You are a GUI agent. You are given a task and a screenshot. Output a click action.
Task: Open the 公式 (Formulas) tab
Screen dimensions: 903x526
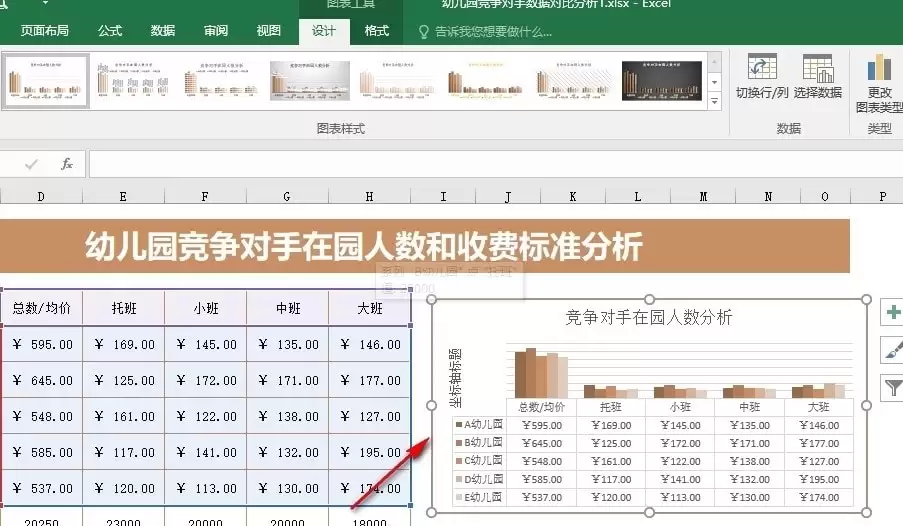coord(109,31)
